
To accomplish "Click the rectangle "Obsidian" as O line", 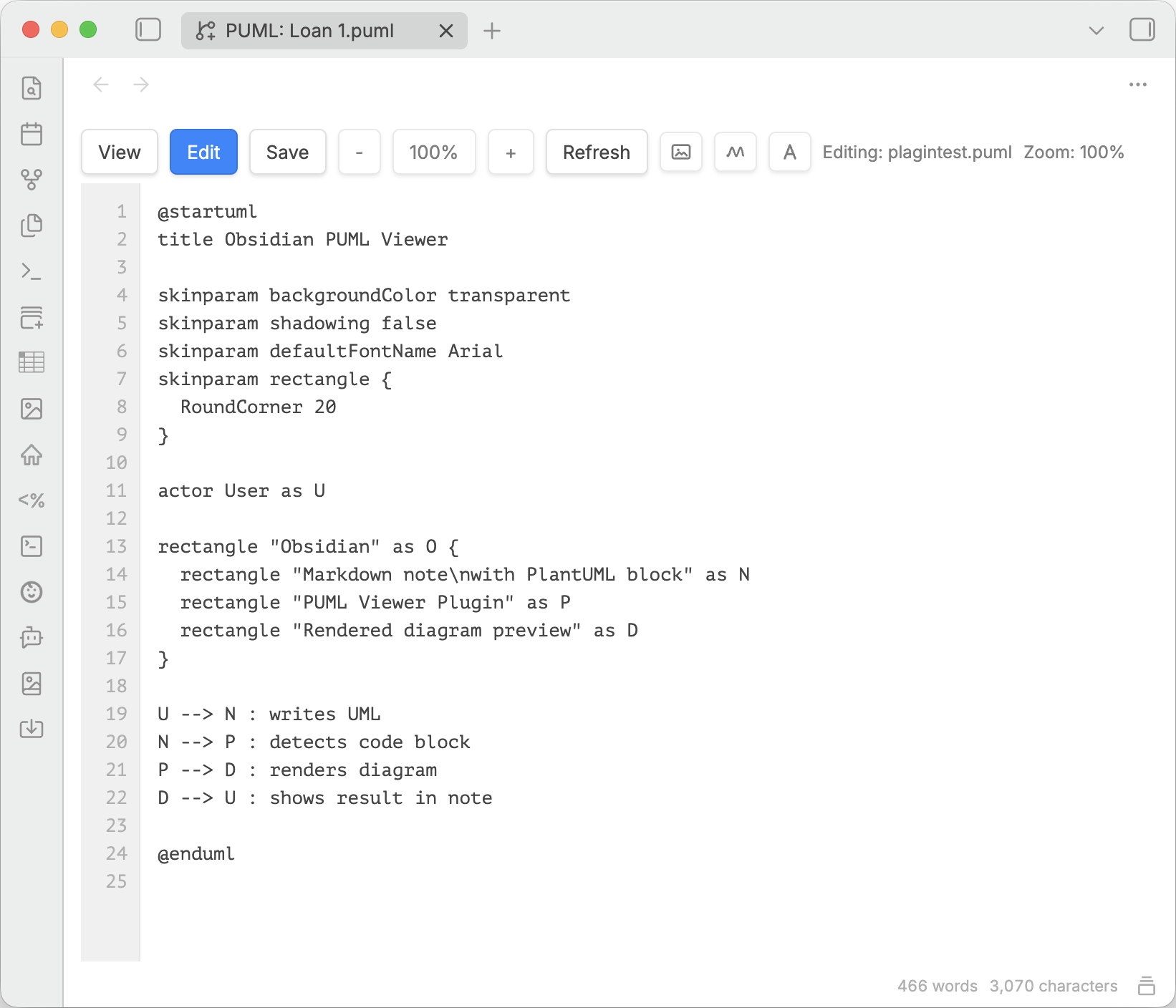I will [x=308, y=547].
